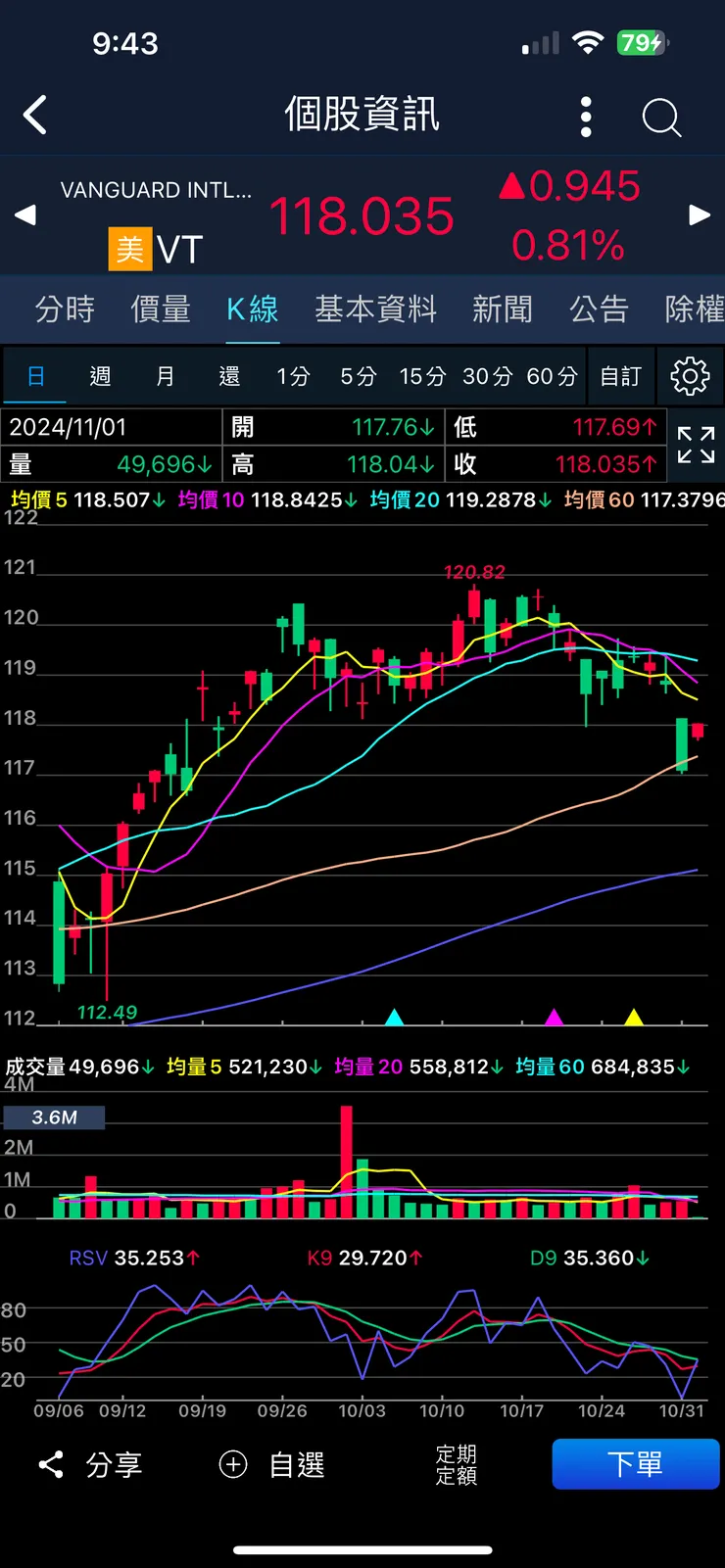
Task: Tap the 分享 share label
Action: coord(115,1465)
